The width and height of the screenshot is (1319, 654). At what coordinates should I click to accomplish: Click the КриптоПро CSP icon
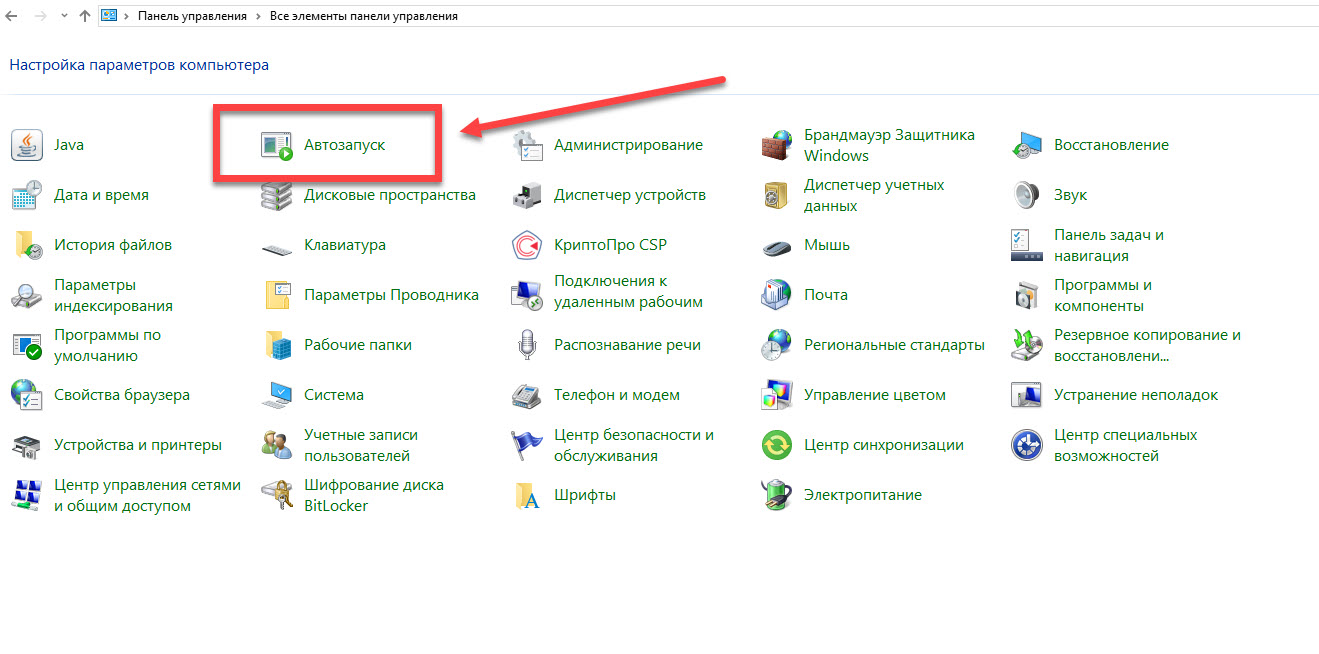point(527,245)
